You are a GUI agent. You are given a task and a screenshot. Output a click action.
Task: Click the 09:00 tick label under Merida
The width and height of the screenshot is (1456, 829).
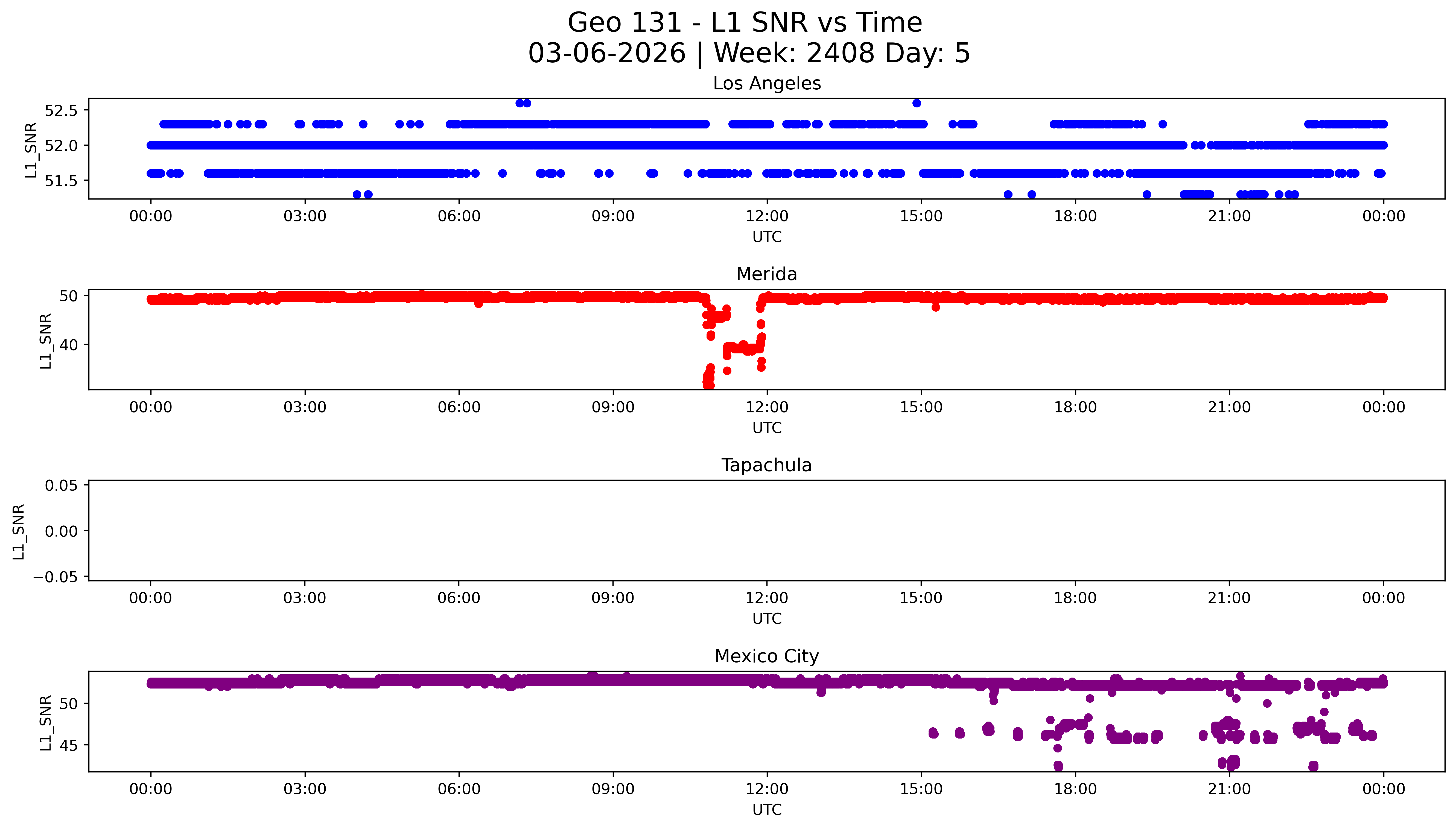[x=613, y=407]
